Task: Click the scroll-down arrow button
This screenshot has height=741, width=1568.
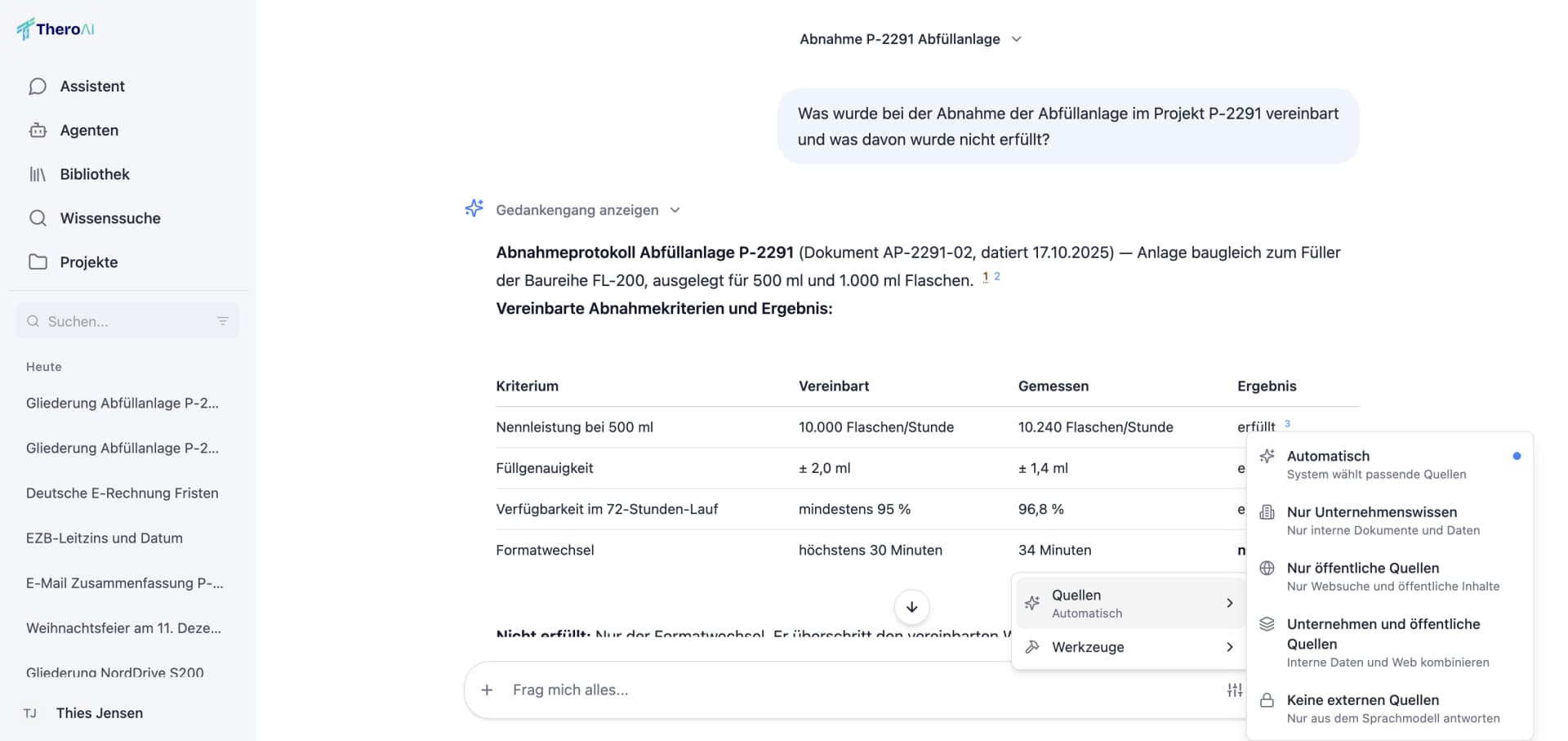Action: click(x=911, y=607)
